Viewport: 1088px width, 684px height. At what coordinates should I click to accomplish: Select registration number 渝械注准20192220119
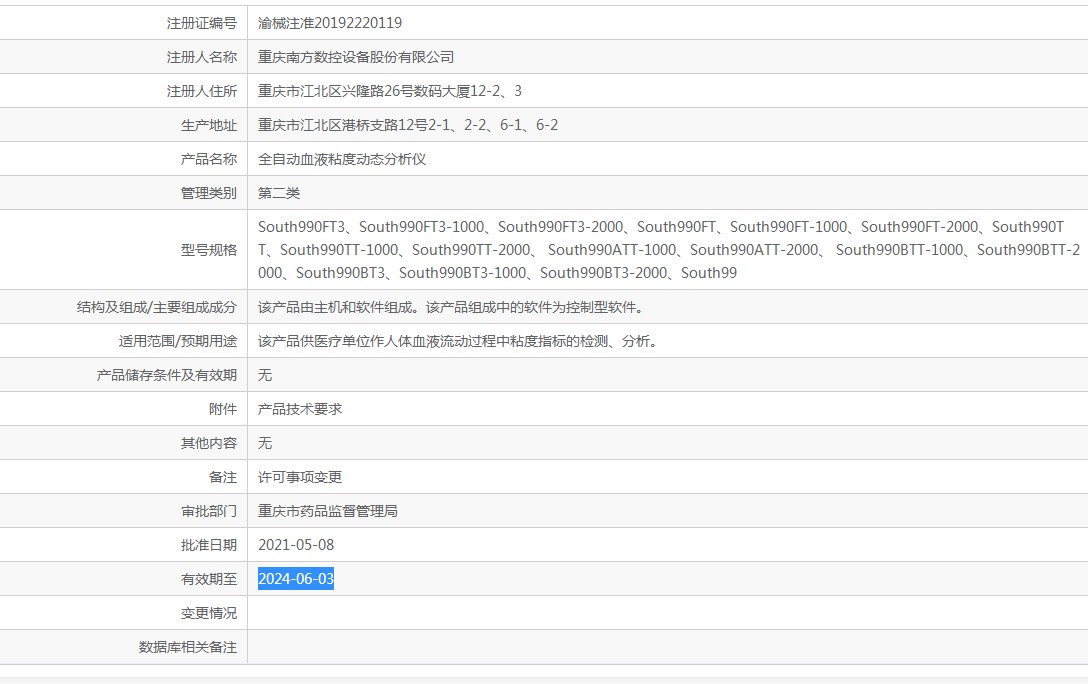click(330, 23)
